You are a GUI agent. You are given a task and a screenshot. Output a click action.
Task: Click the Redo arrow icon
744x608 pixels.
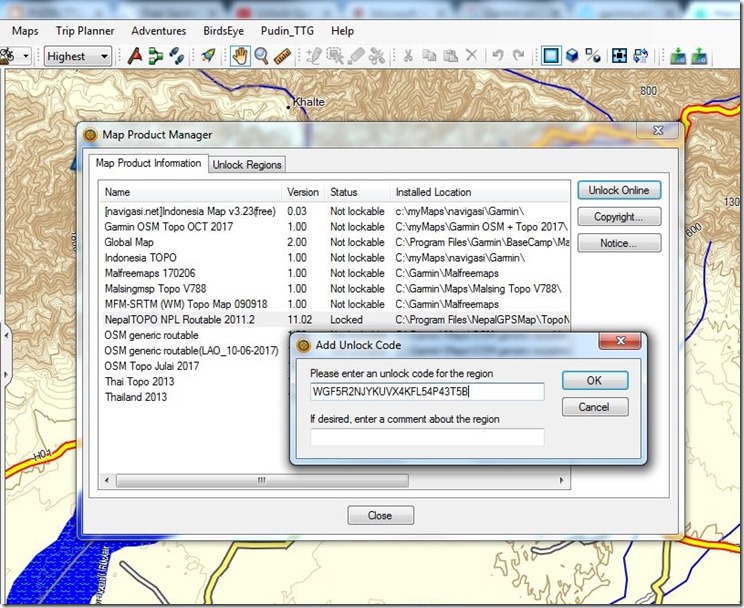(x=519, y=56)
